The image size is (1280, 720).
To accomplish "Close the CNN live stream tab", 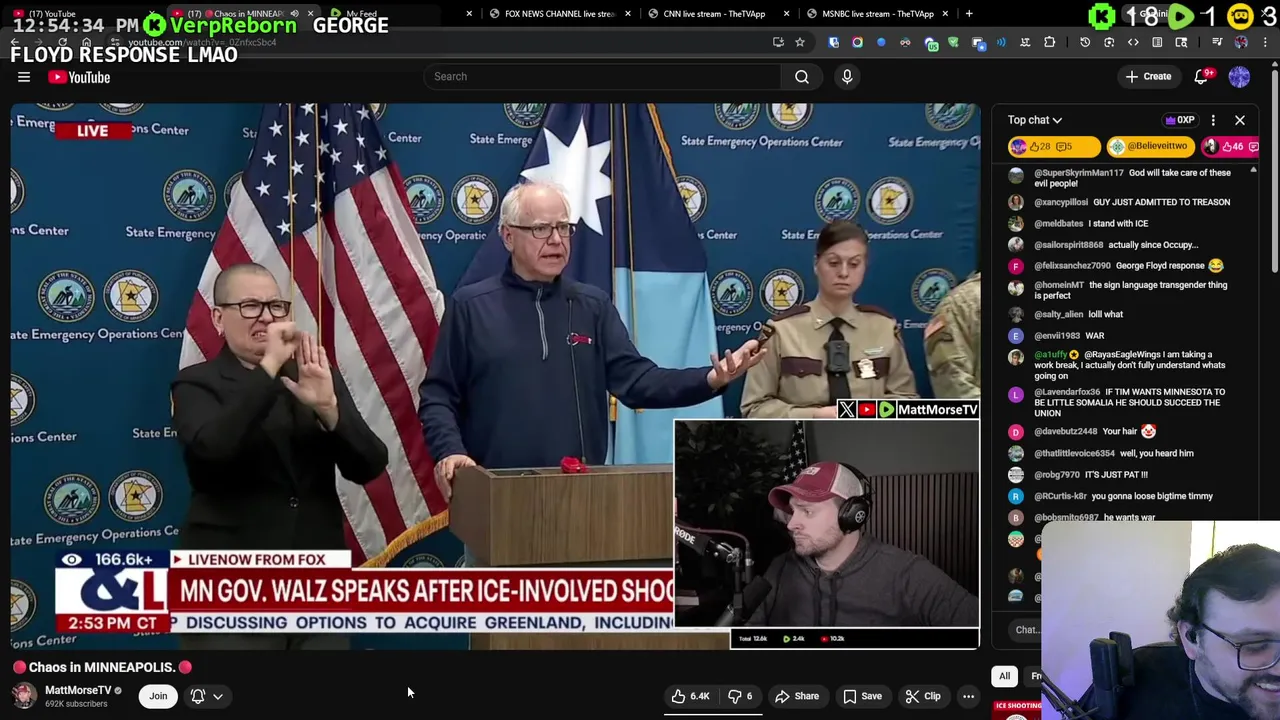I will [x=786, y=14].
